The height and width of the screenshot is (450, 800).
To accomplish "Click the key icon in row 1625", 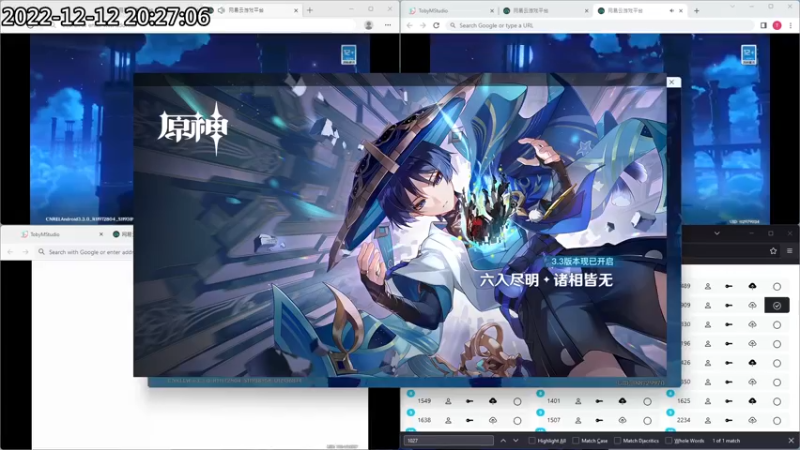I will [729, 402].
